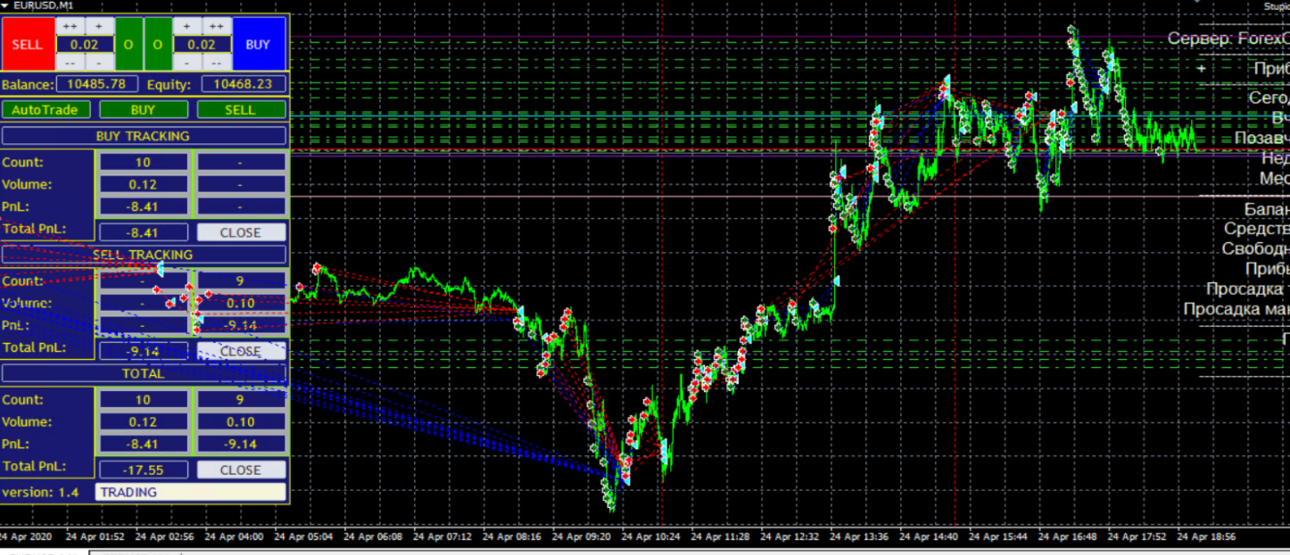The image size is (1290, 555).
Task: Click the blue BUY button
Action: pos(258,45)
